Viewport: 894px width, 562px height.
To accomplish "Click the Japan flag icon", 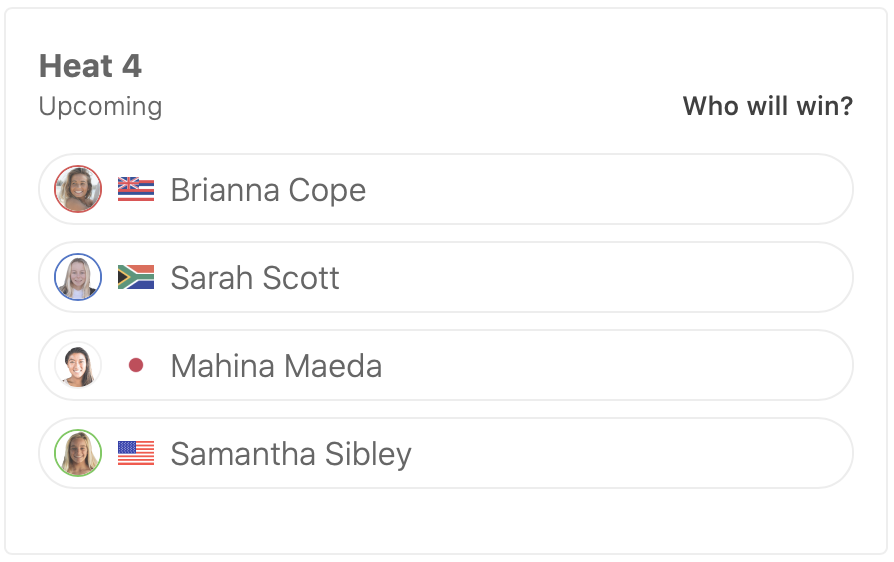I will 136,365.
